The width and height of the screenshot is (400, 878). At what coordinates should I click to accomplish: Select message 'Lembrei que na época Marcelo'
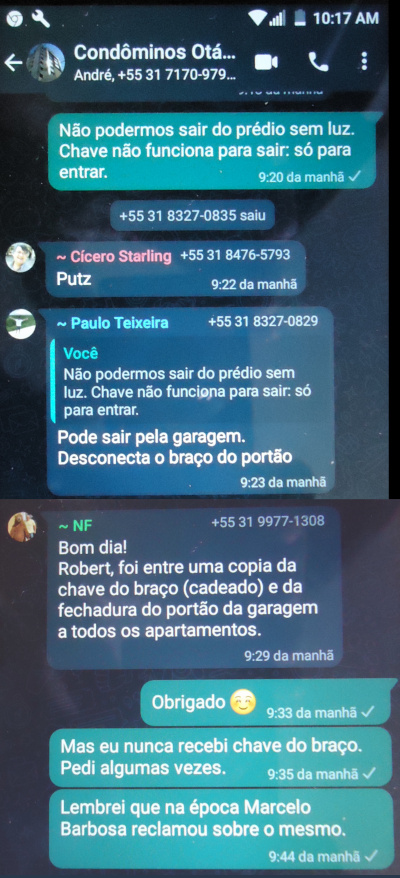tap(218, 828)
